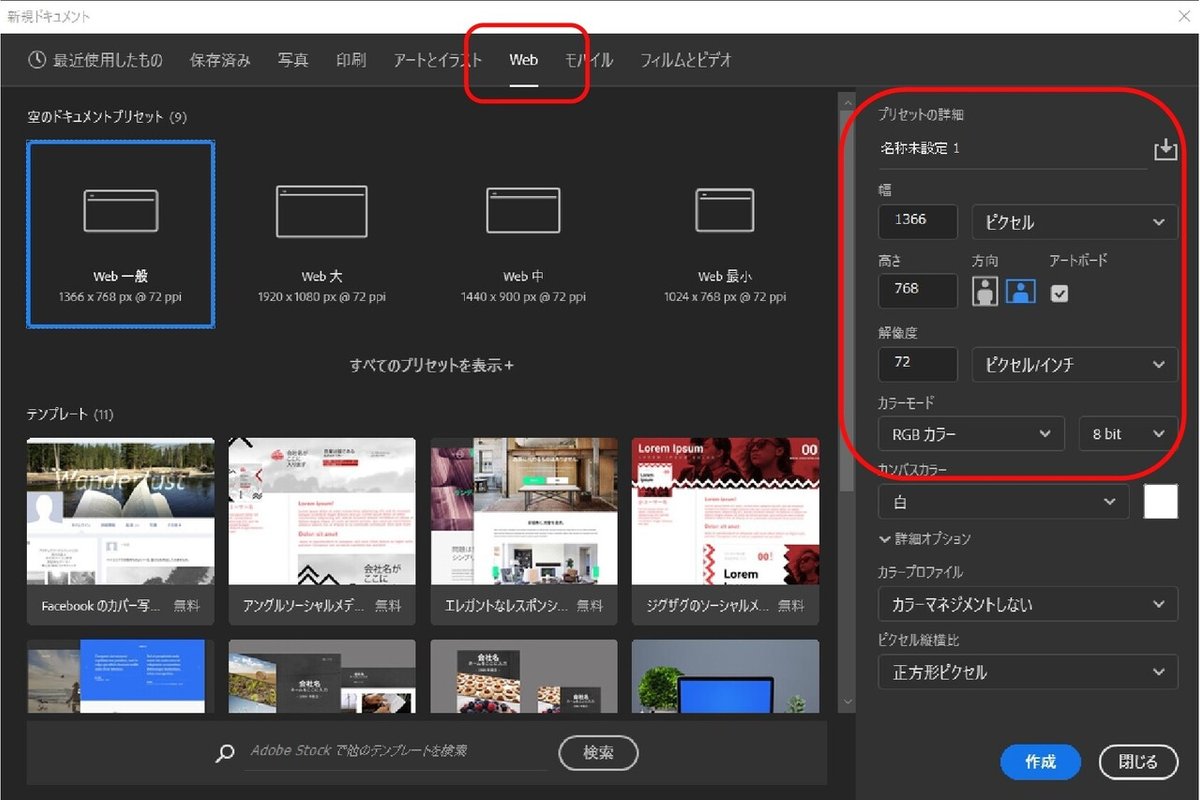Switch to the モバイル tab

coord(589,60)
